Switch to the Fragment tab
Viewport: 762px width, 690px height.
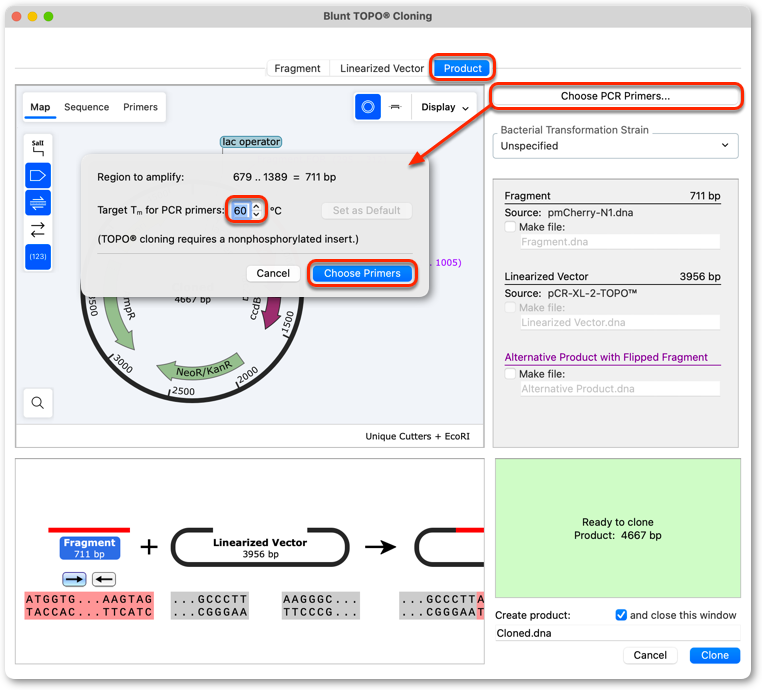[x=297, y=69]
